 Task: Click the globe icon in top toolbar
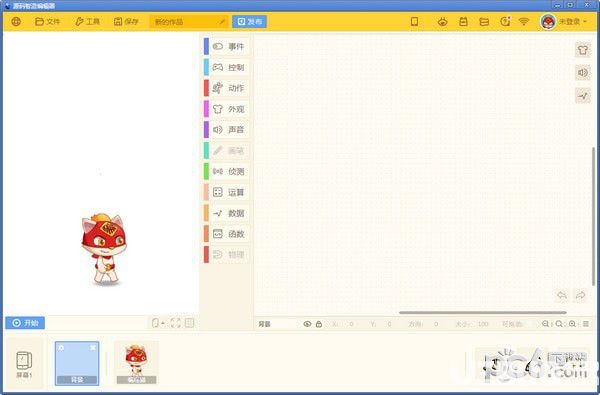point(16,22)
